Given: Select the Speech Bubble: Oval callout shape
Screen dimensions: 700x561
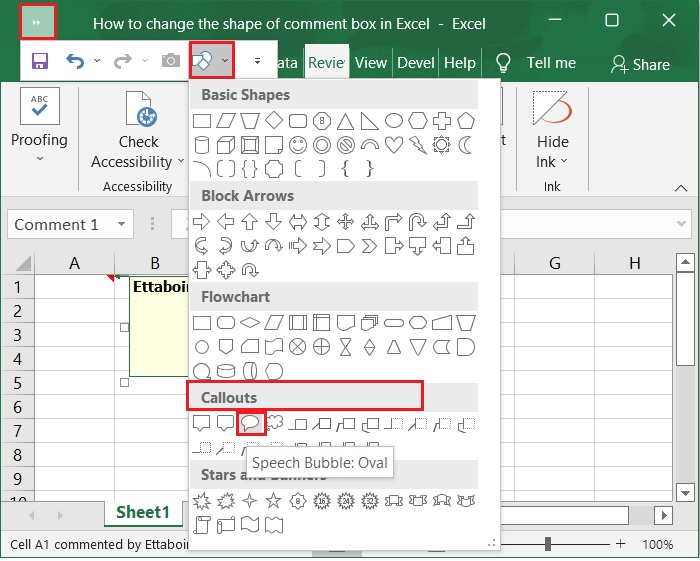Looking at the screenshot, I should (251, 423).
